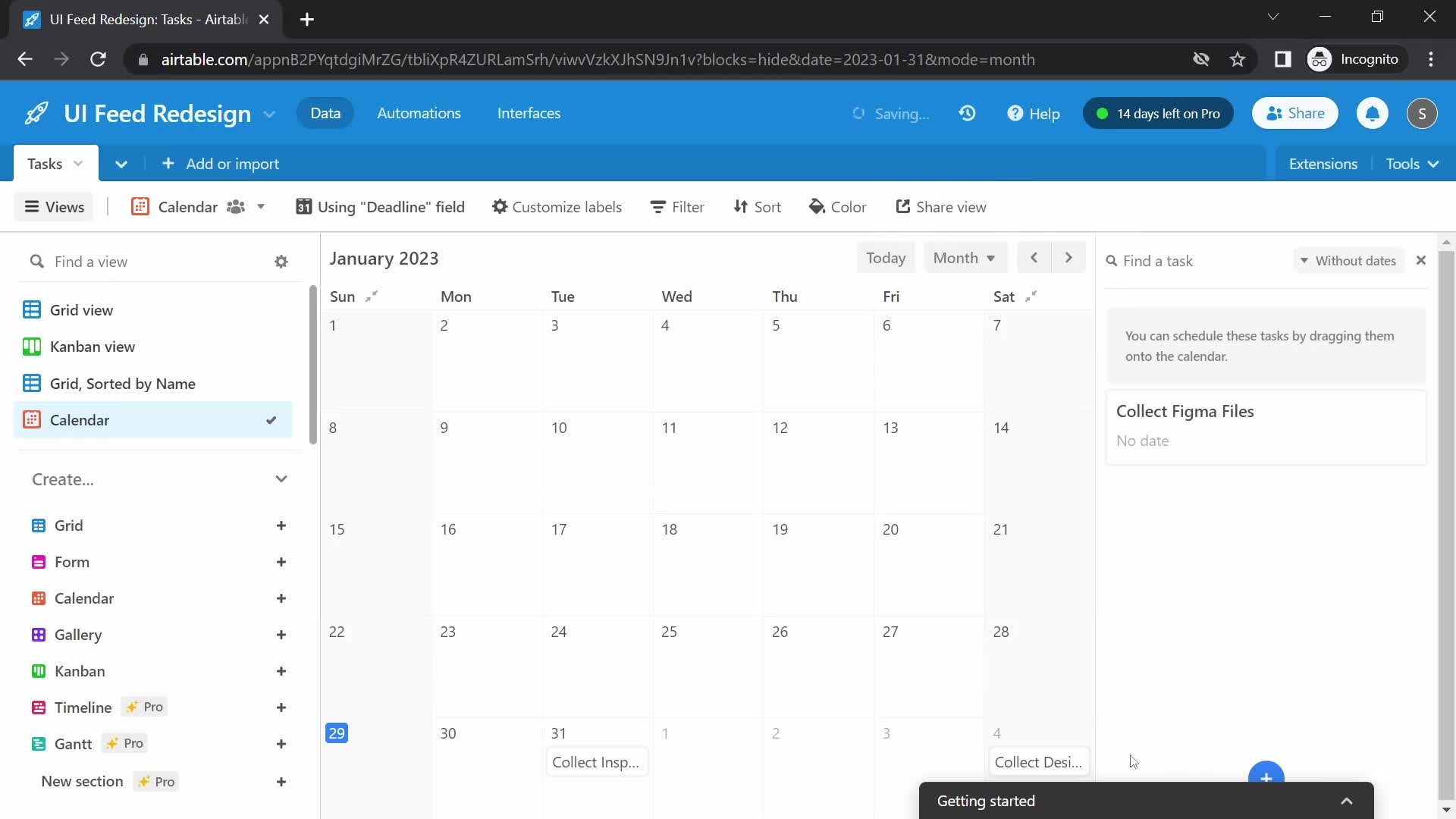Click the Color icon in toolbar

[x=837, y=207]
